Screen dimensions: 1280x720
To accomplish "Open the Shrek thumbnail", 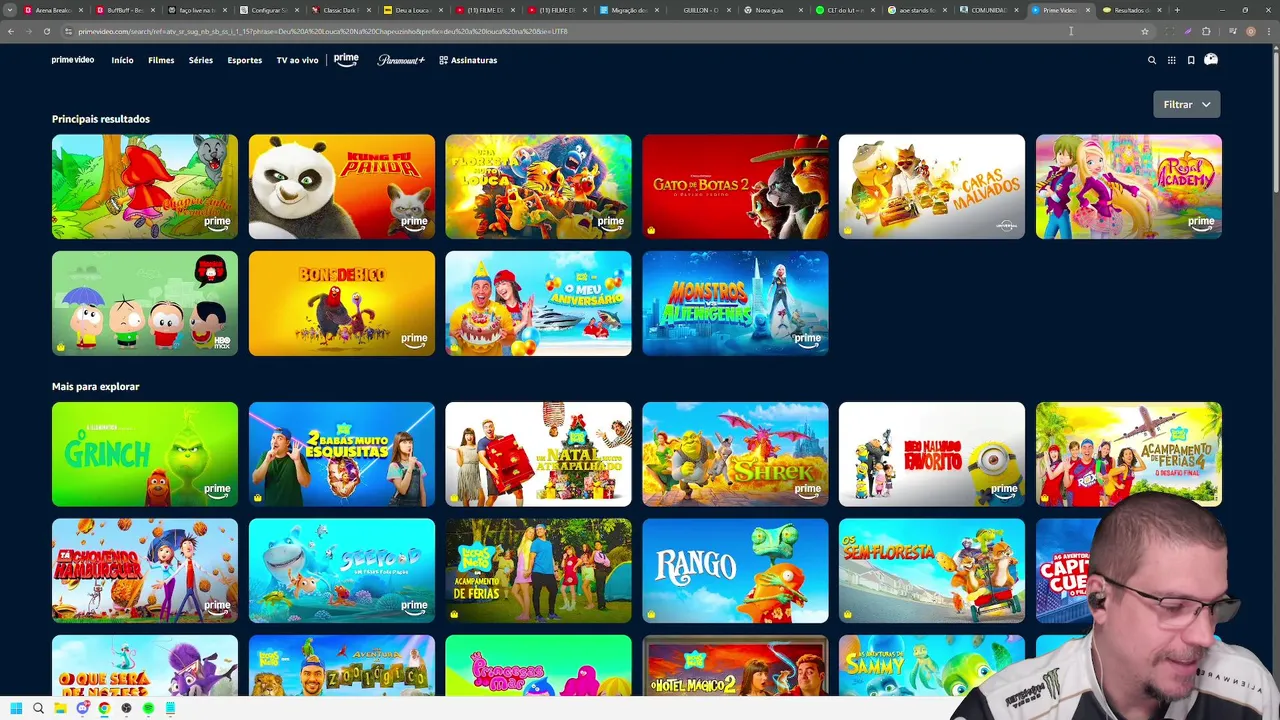I will 735,454.
